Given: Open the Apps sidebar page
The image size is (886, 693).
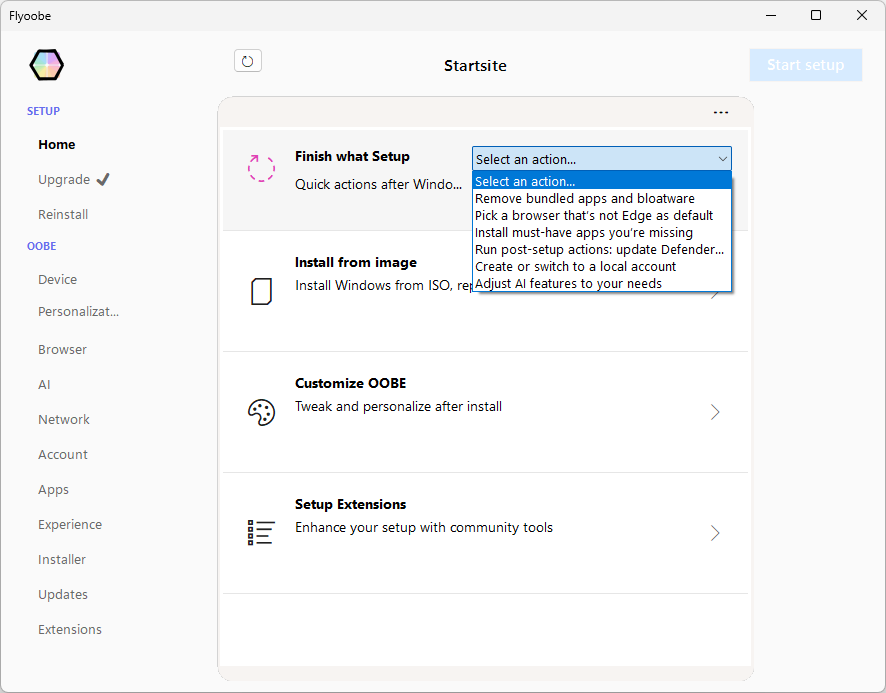Looking at the screenshot, I should tap(53, 490).
